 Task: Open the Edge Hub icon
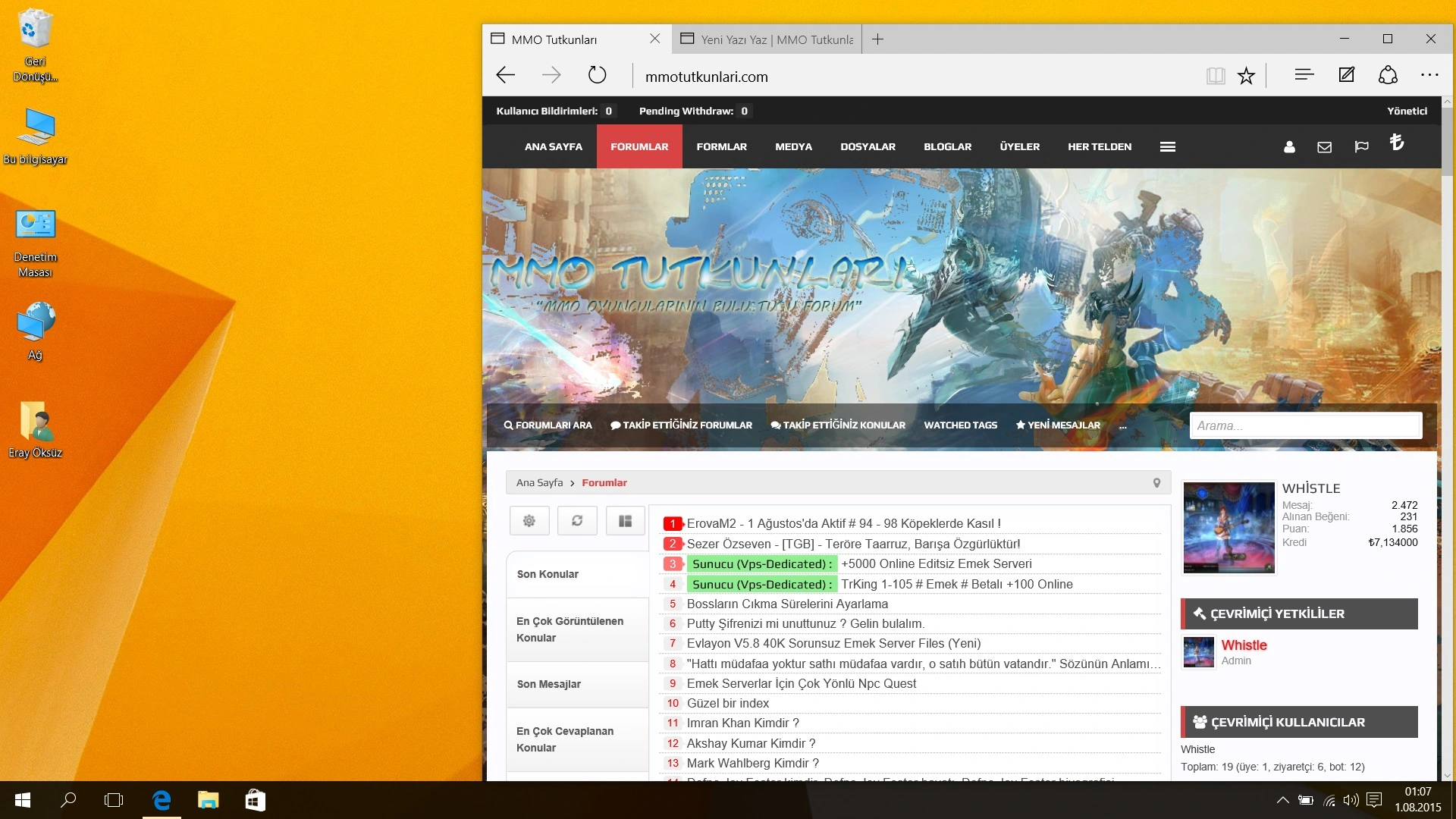pyautogui.click(x=1304, y=74)
